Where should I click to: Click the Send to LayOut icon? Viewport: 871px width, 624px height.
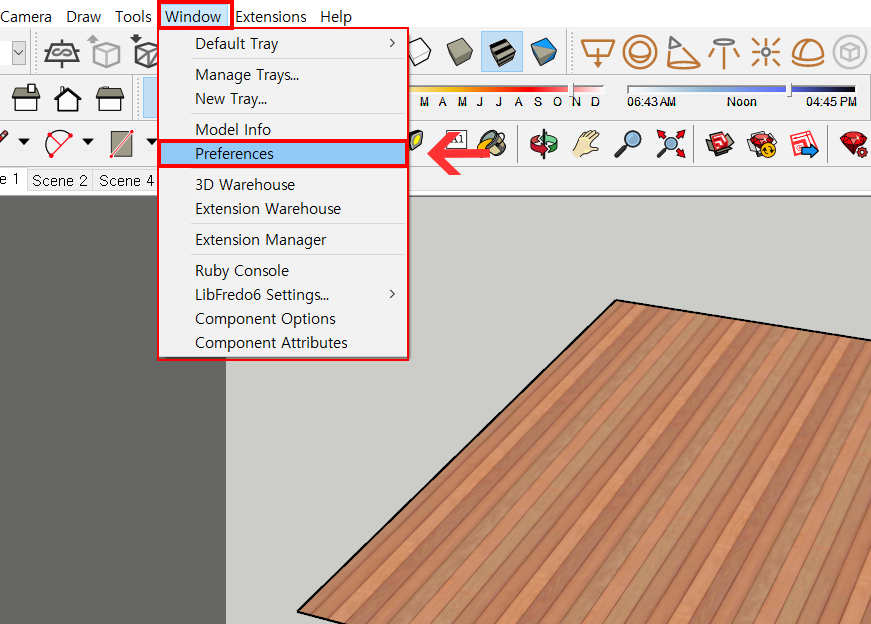[x=804, y=144]
